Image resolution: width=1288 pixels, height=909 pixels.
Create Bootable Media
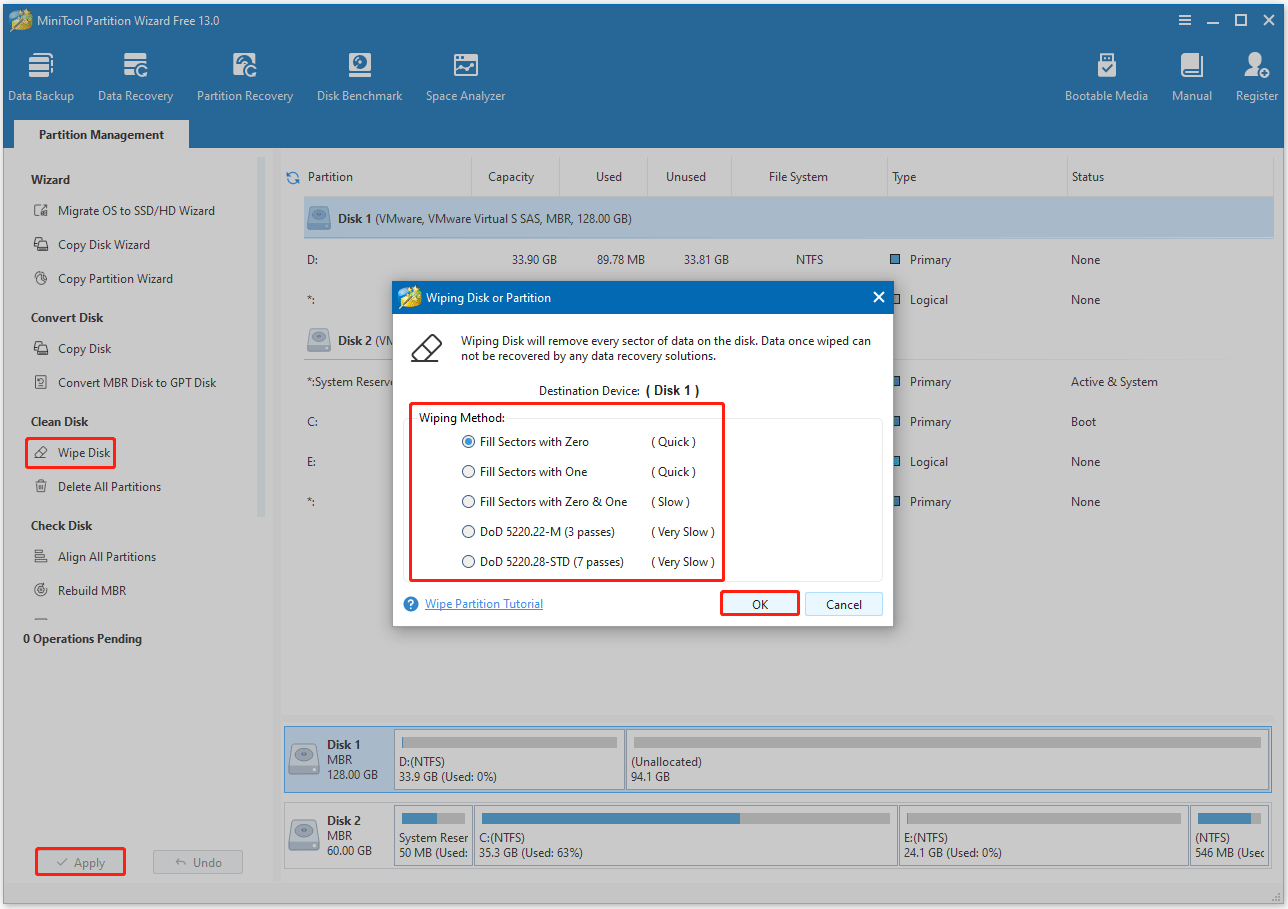pos(1106,75)
